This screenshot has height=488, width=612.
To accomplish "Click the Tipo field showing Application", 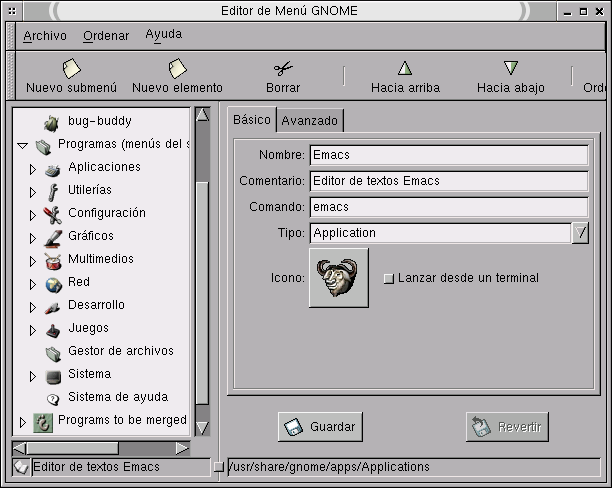I will click(440, 233).
